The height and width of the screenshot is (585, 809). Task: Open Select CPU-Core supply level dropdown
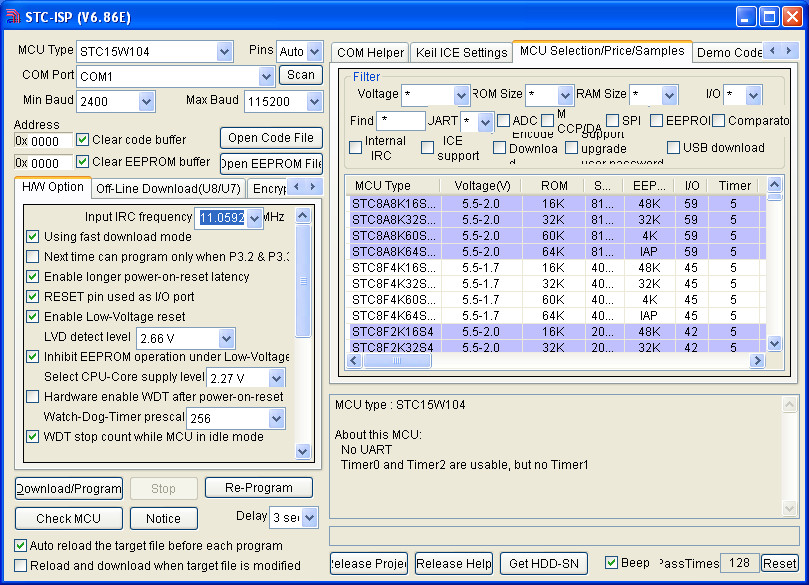276,378
